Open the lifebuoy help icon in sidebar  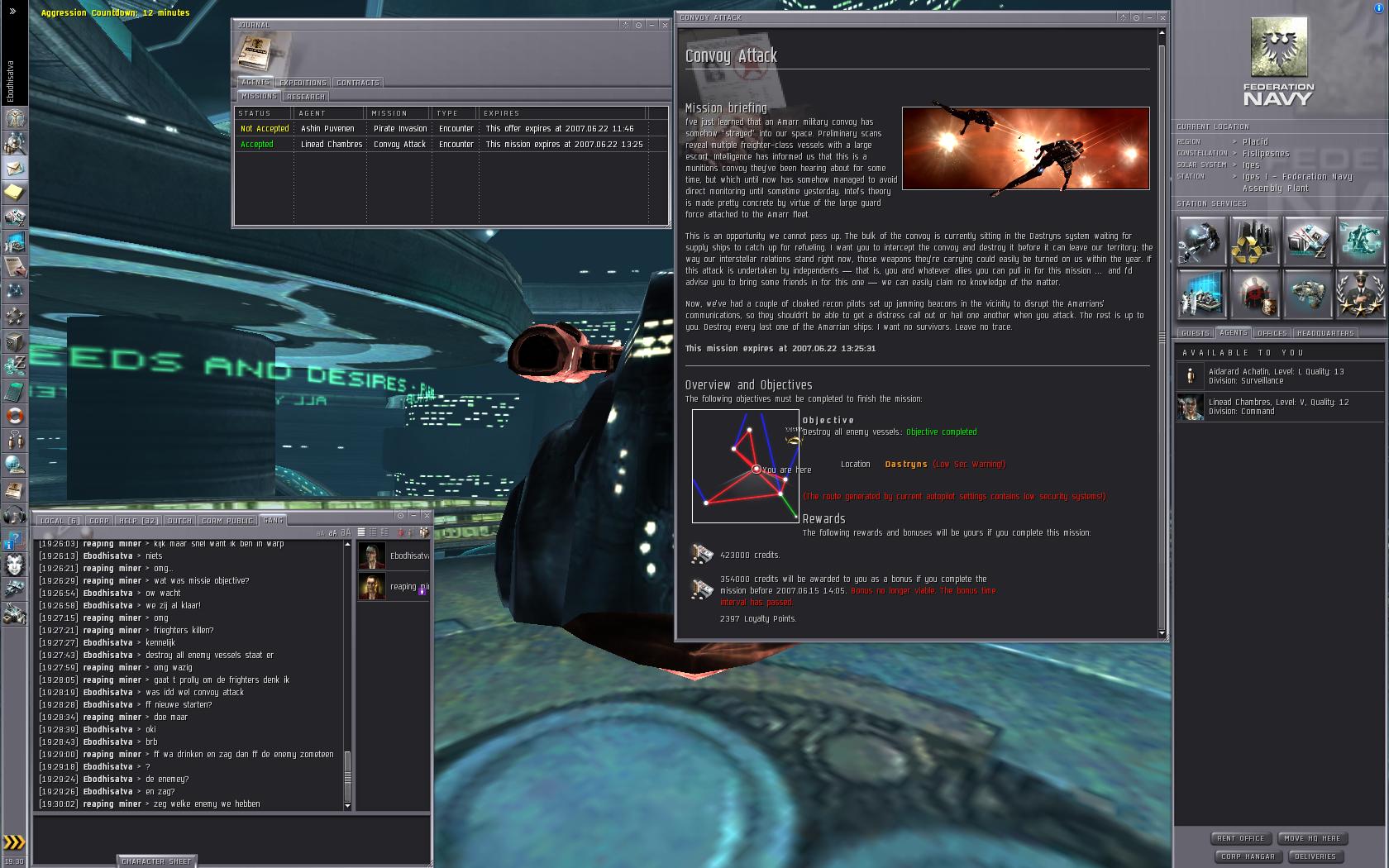[15, 416]
